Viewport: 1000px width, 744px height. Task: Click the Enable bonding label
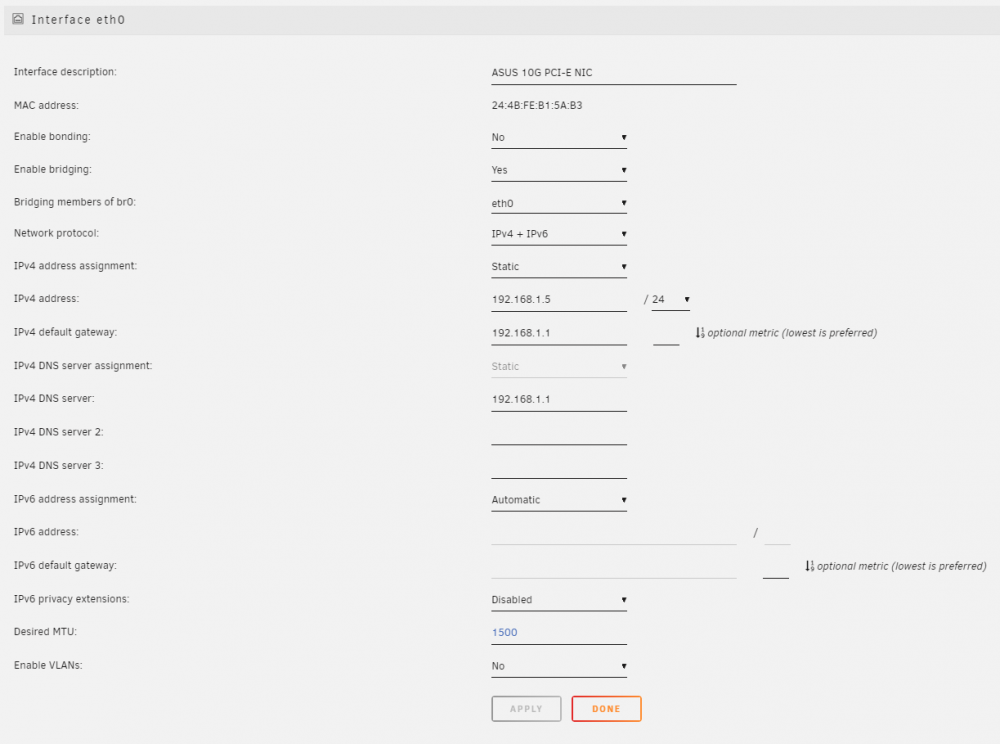point(52,136)
